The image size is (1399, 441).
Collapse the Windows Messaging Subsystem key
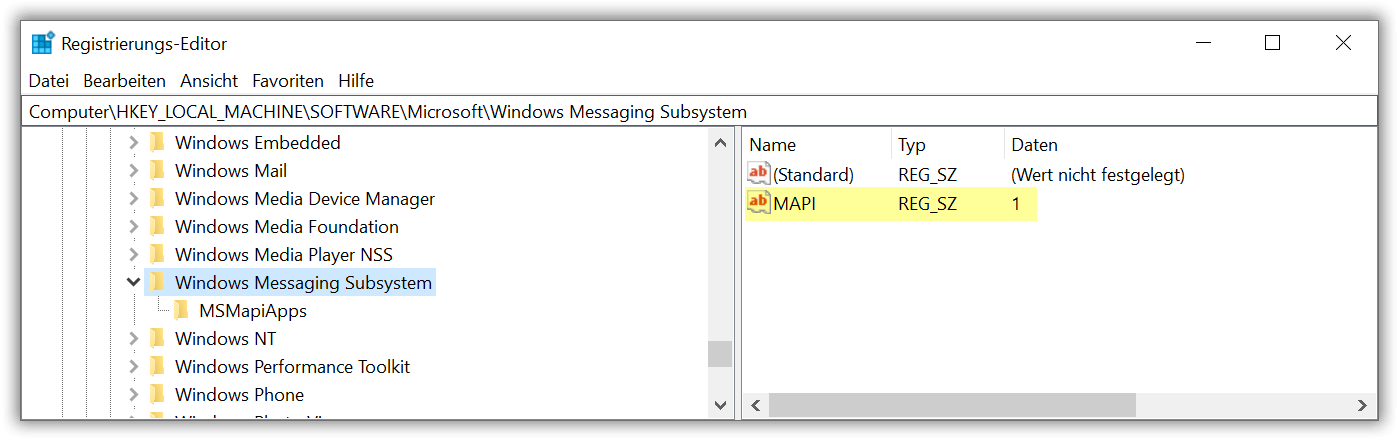point(134,282)
